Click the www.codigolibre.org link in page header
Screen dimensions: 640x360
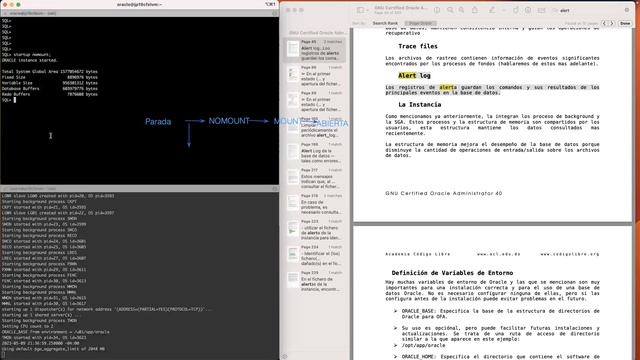(x=570, y=254)
